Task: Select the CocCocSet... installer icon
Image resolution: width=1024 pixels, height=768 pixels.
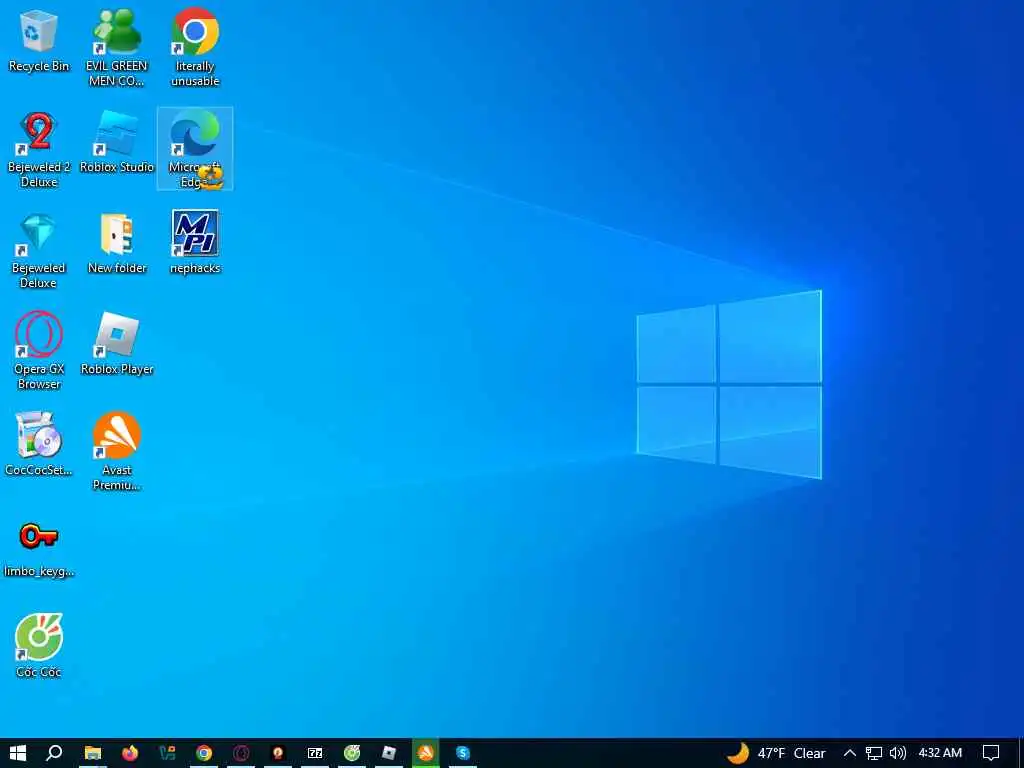Action: coord(39,444)
